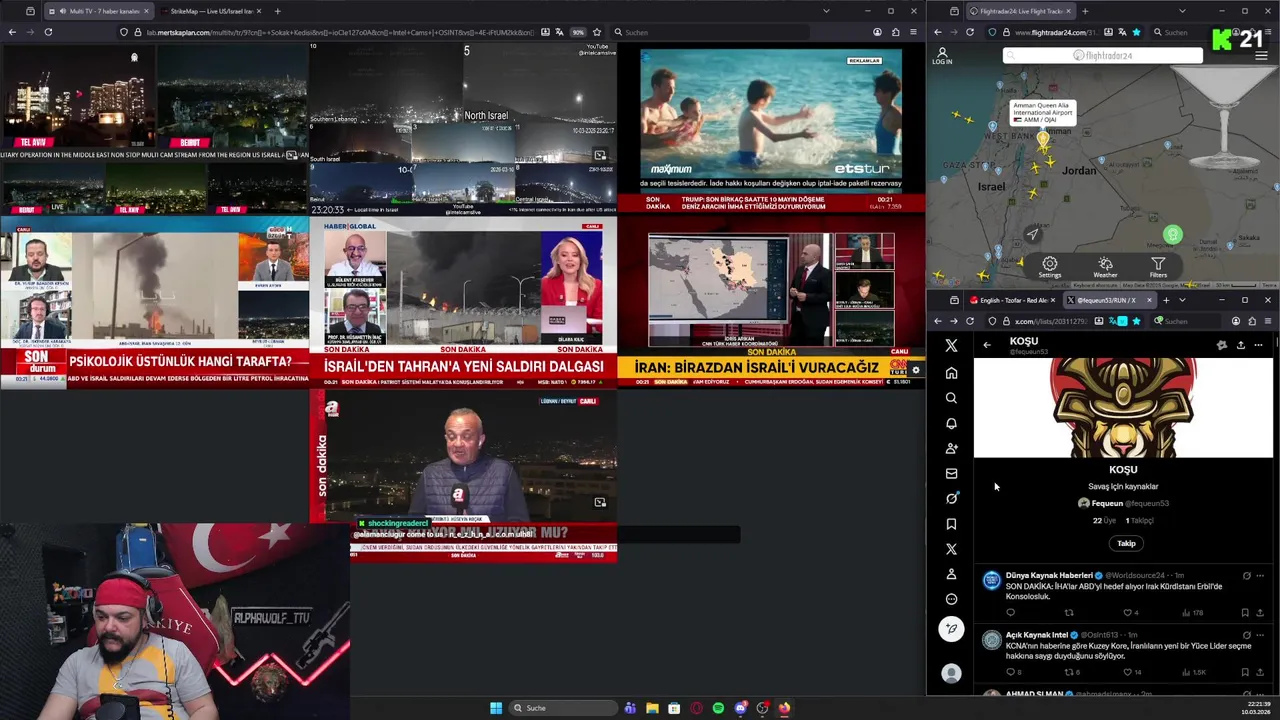The height and width of the screenshot is (720, 1280).
Task: Click the Flightradar24 search field
Action: coord(1103,56)
